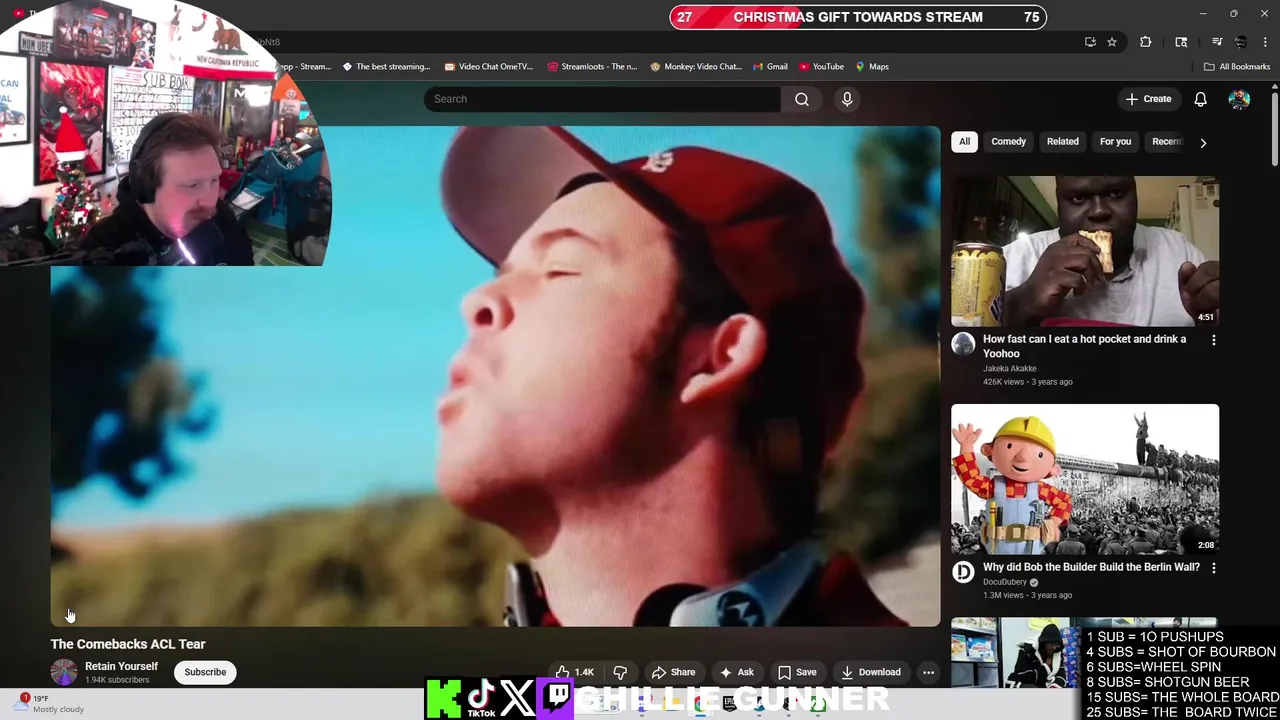Viewport: 1280px width, 720px height.
Task: Open more actions ellipsis under the video
Action: pos(928,672)
